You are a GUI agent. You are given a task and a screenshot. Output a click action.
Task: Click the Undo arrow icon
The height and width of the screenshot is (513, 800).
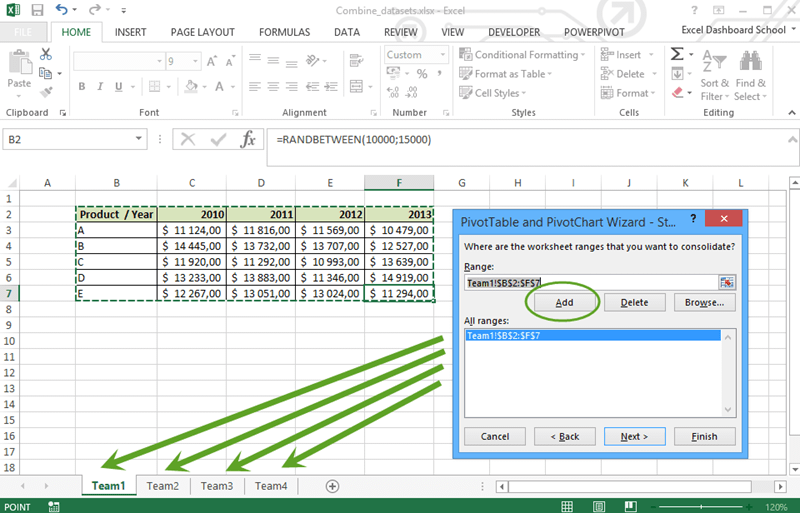click(62, 9)
